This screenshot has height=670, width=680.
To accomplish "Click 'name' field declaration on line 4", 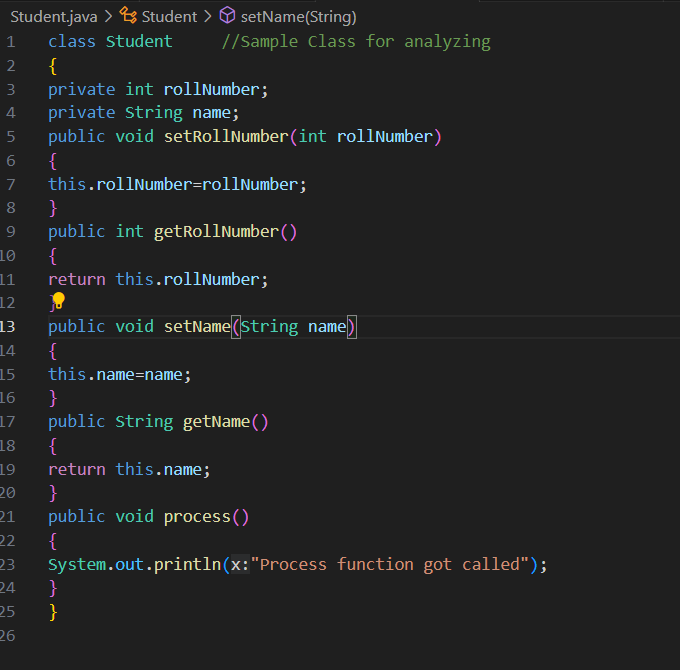I will (x=212, y=113).
